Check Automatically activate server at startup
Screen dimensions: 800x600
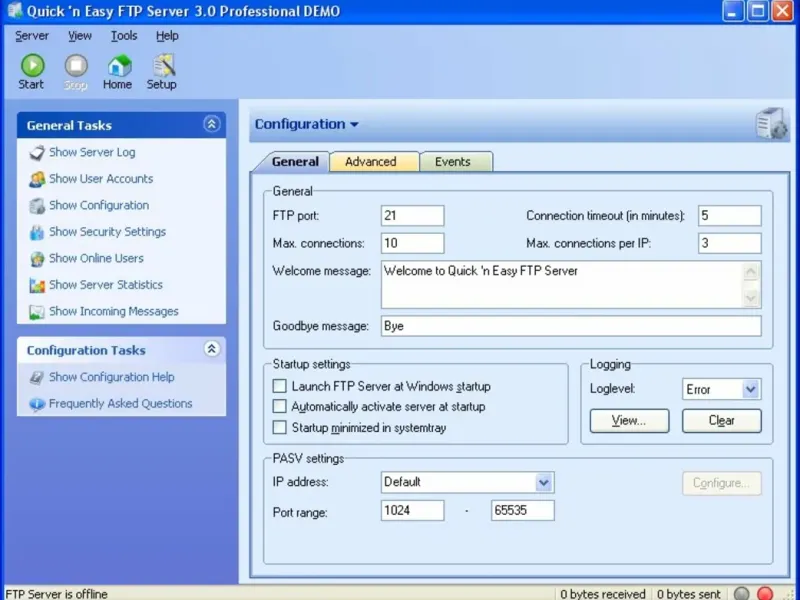coord(280,407)
